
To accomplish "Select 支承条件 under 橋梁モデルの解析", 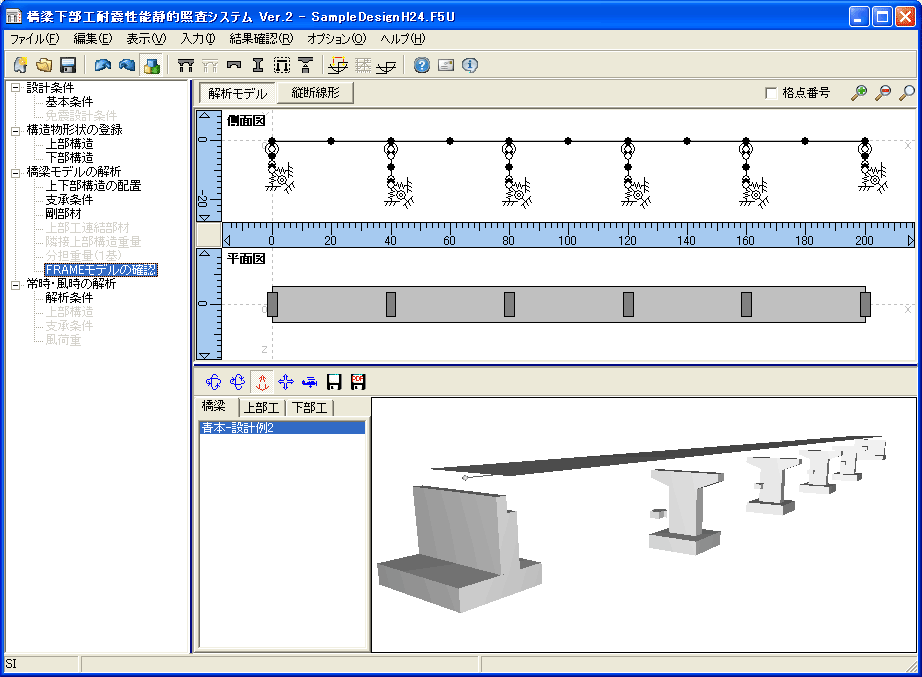I will (x=69, y=200).
